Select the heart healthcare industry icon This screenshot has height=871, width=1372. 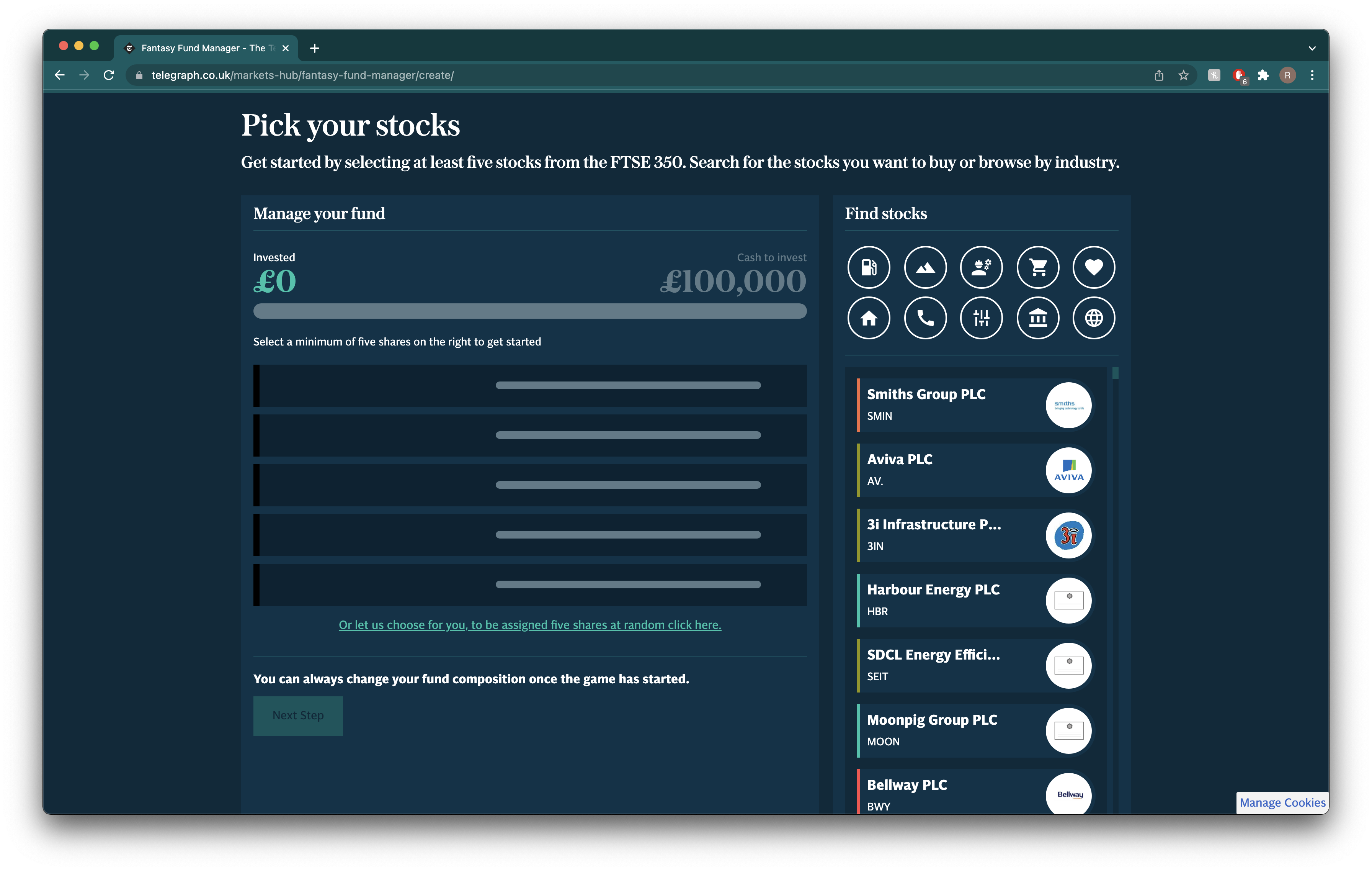pos(1093,267)
